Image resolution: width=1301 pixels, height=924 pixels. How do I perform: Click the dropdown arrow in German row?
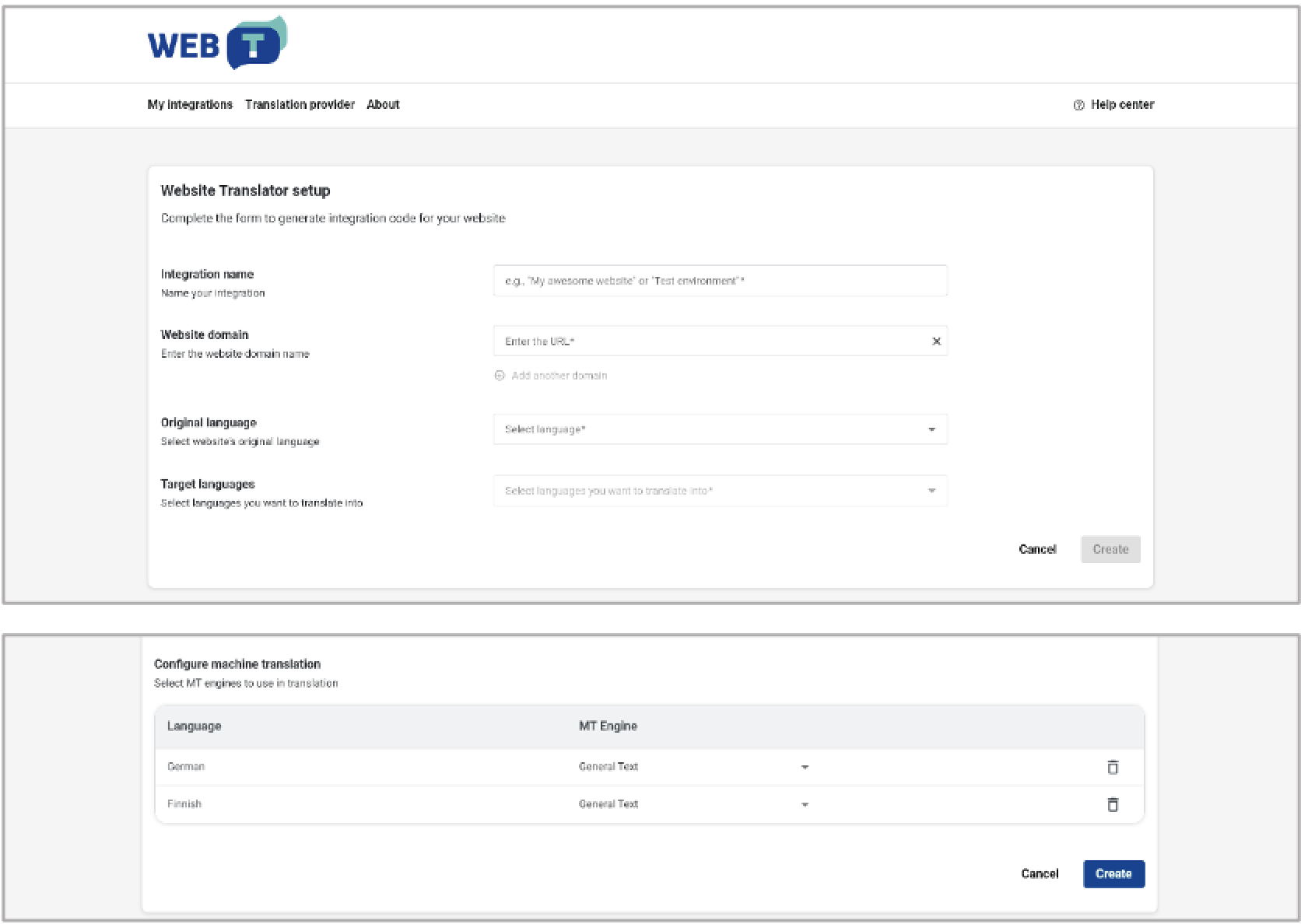[x=805, y=768]
